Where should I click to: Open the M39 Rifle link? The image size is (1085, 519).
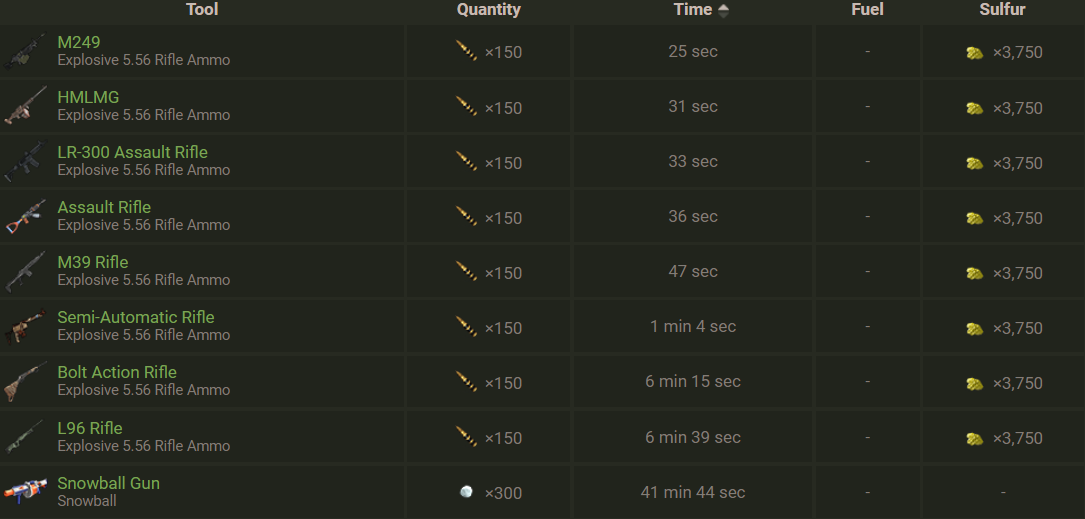(93, 262)
